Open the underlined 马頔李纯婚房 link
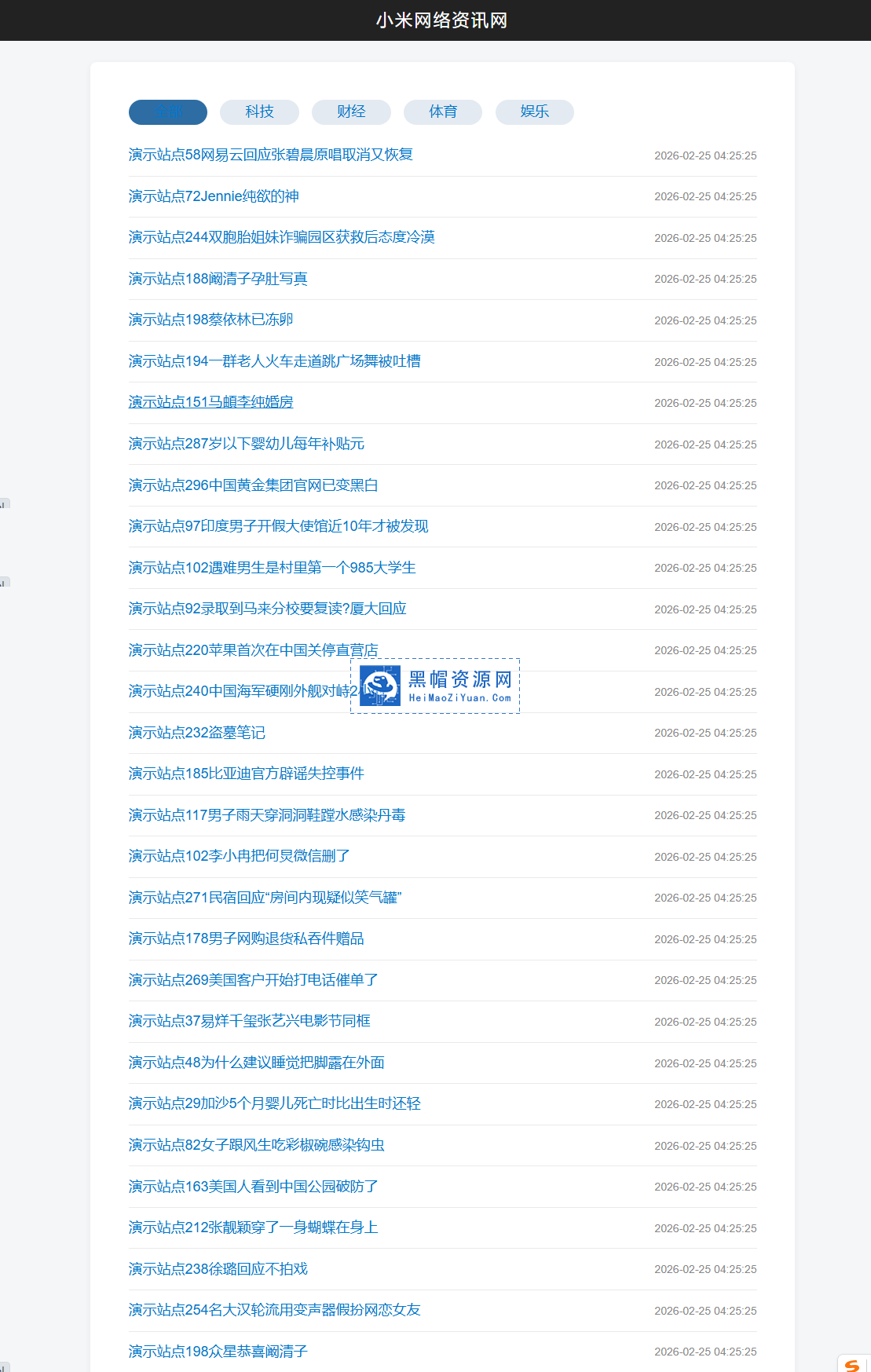The width and height of the screenshot is (871, 1372). [x=211, y=402]
